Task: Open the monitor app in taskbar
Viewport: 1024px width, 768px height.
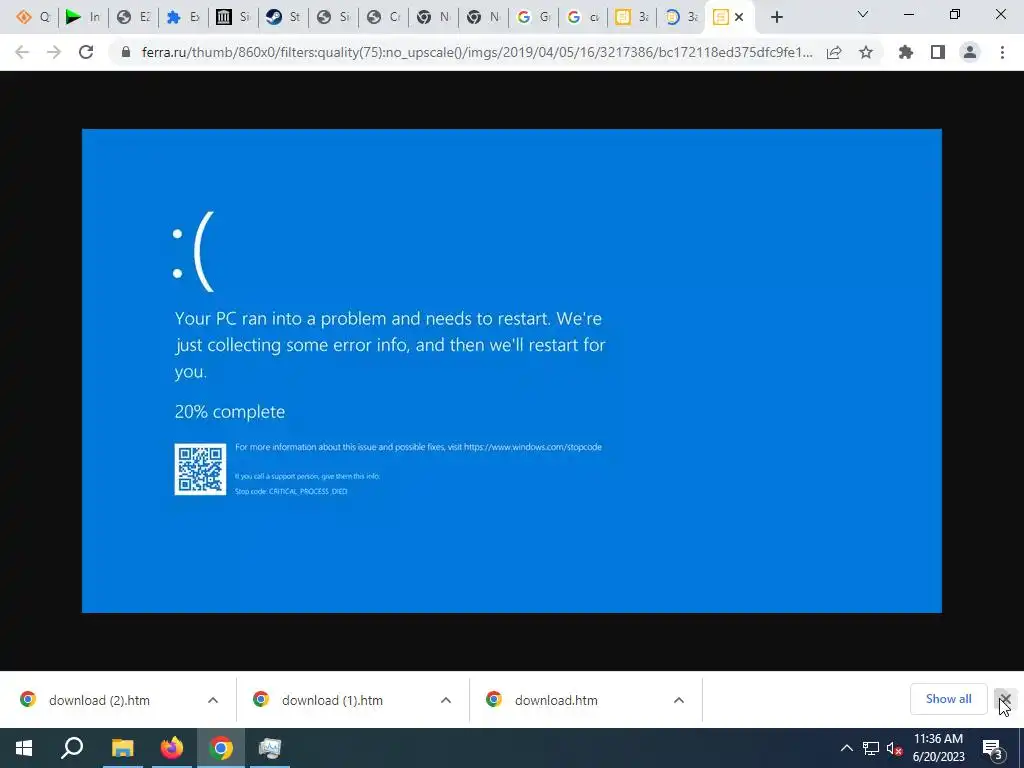Action: click(270, 748)
